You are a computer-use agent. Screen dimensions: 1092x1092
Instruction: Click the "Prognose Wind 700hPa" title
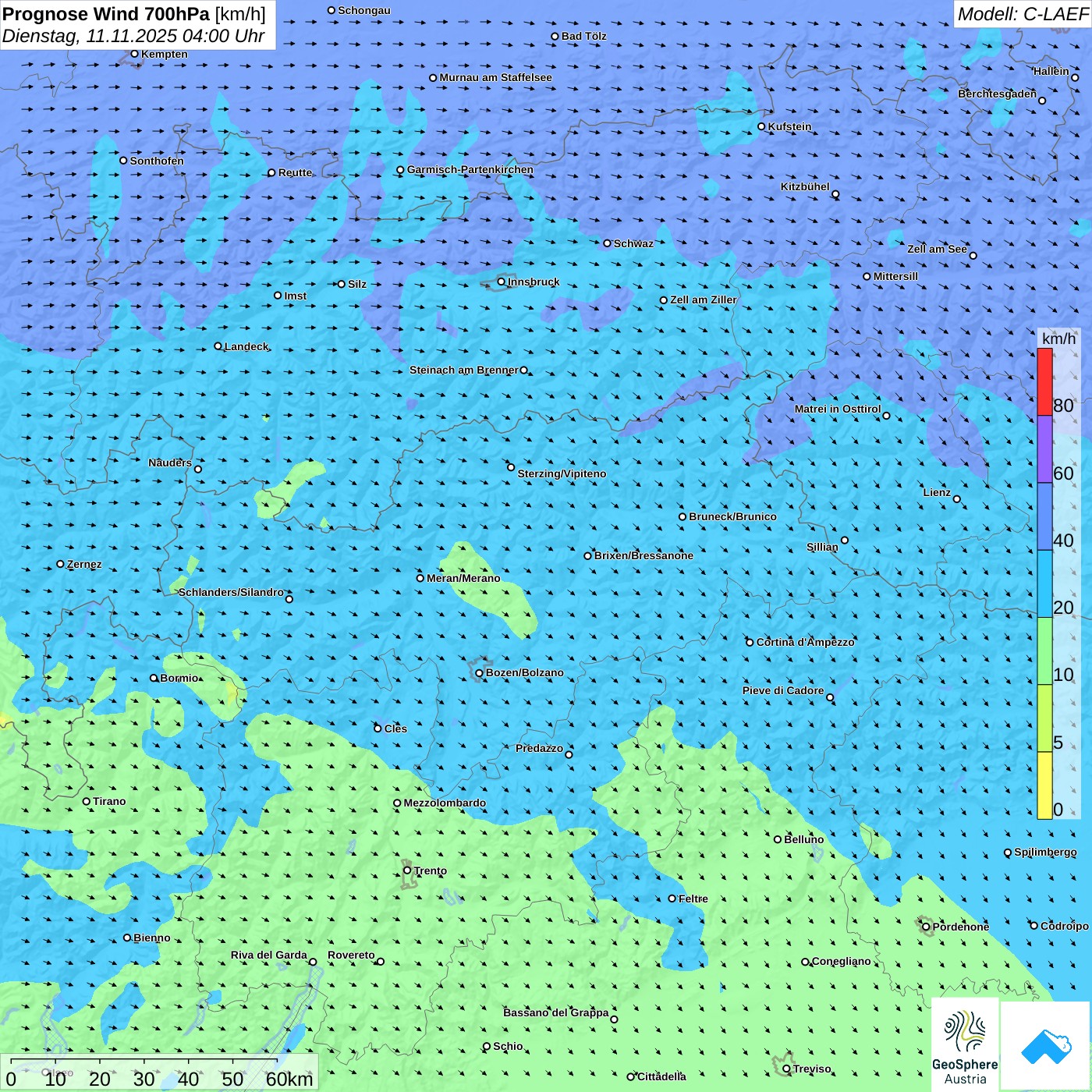(106, 14)
